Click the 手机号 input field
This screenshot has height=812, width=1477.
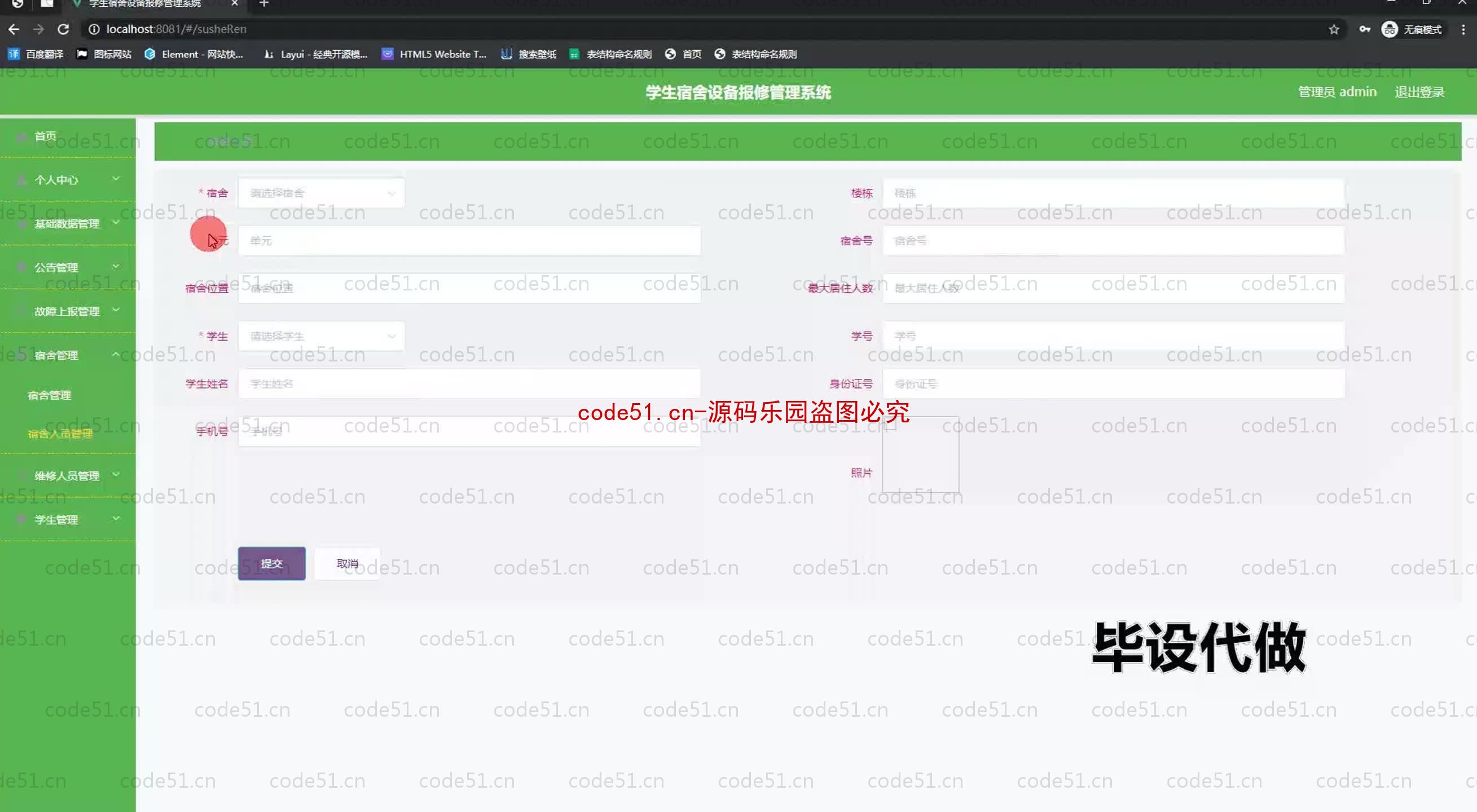pyautogui.click(x=469, y=431)
